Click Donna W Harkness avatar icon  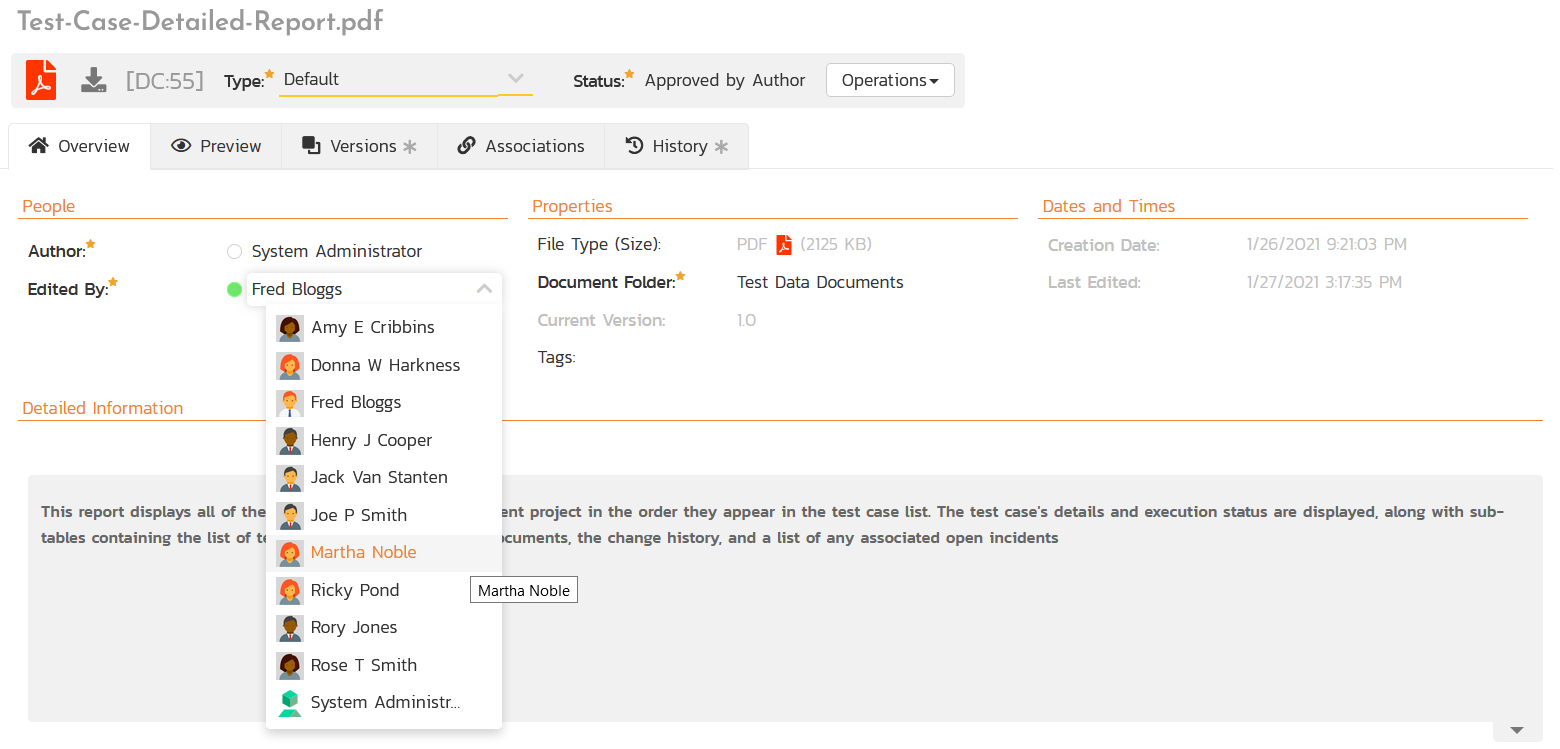[290, 366]
